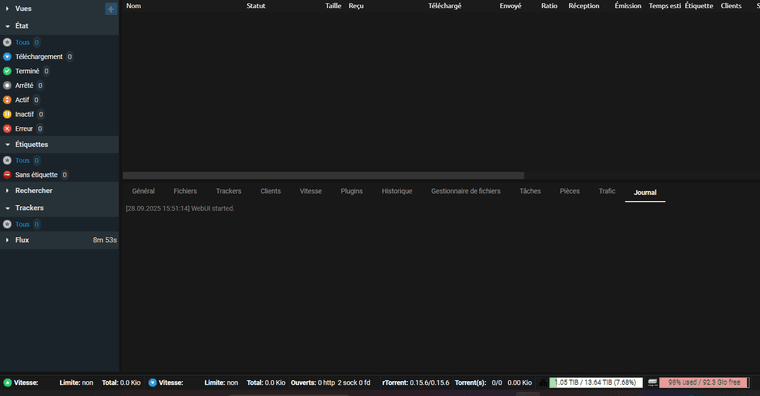Pick the orange Actif status icon
760x396 pixels.
(x=7, y=100)
